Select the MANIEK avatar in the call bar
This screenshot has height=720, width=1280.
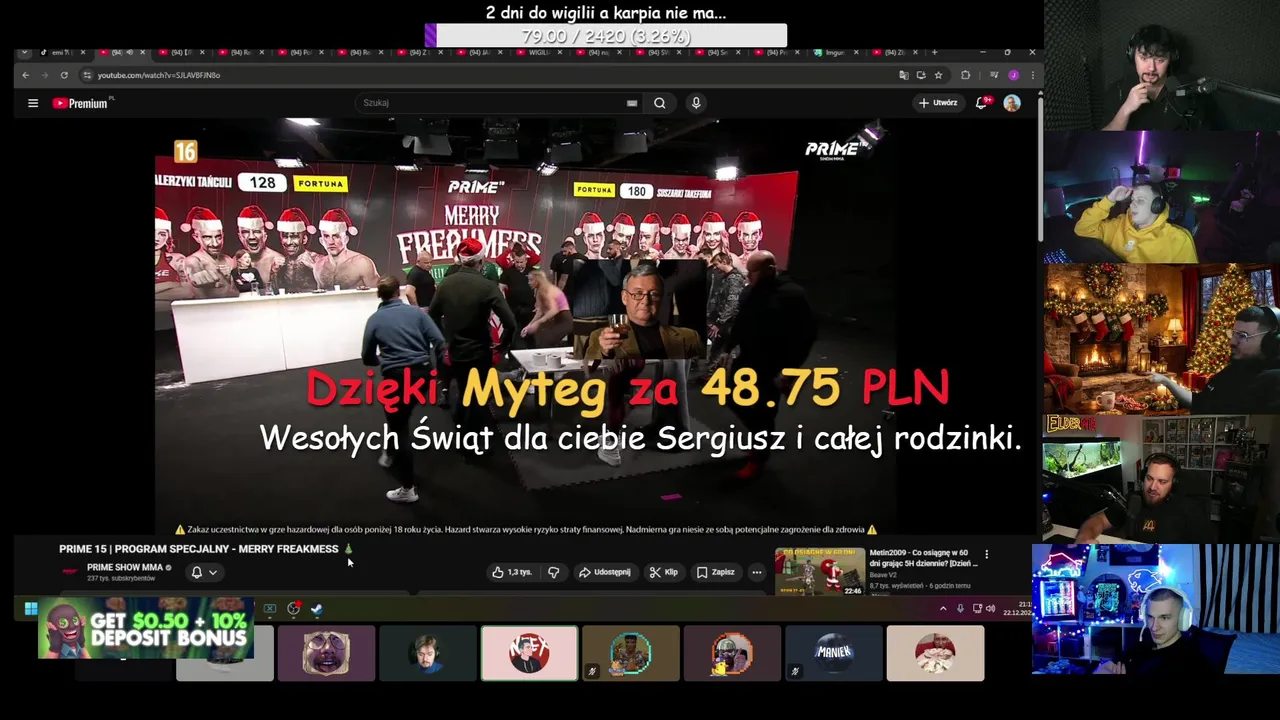coord(834,653)
